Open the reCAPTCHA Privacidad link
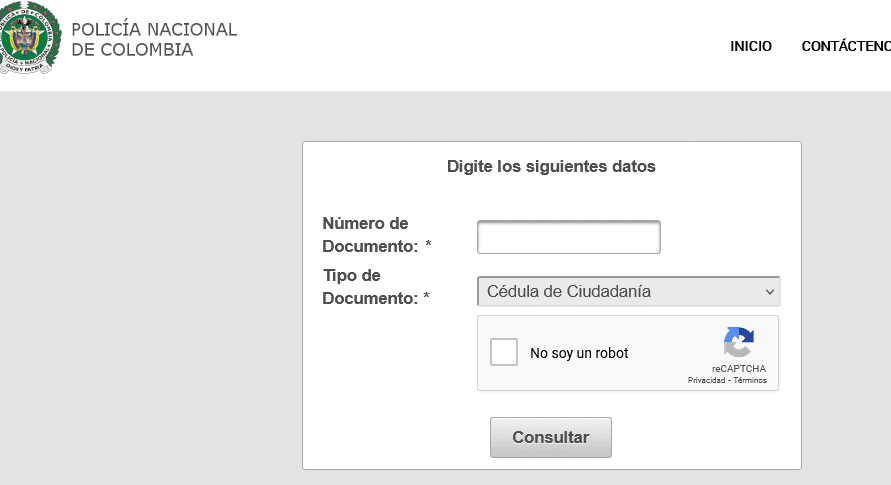This screenshot has width=891, height=485. (x=706, y=380)
